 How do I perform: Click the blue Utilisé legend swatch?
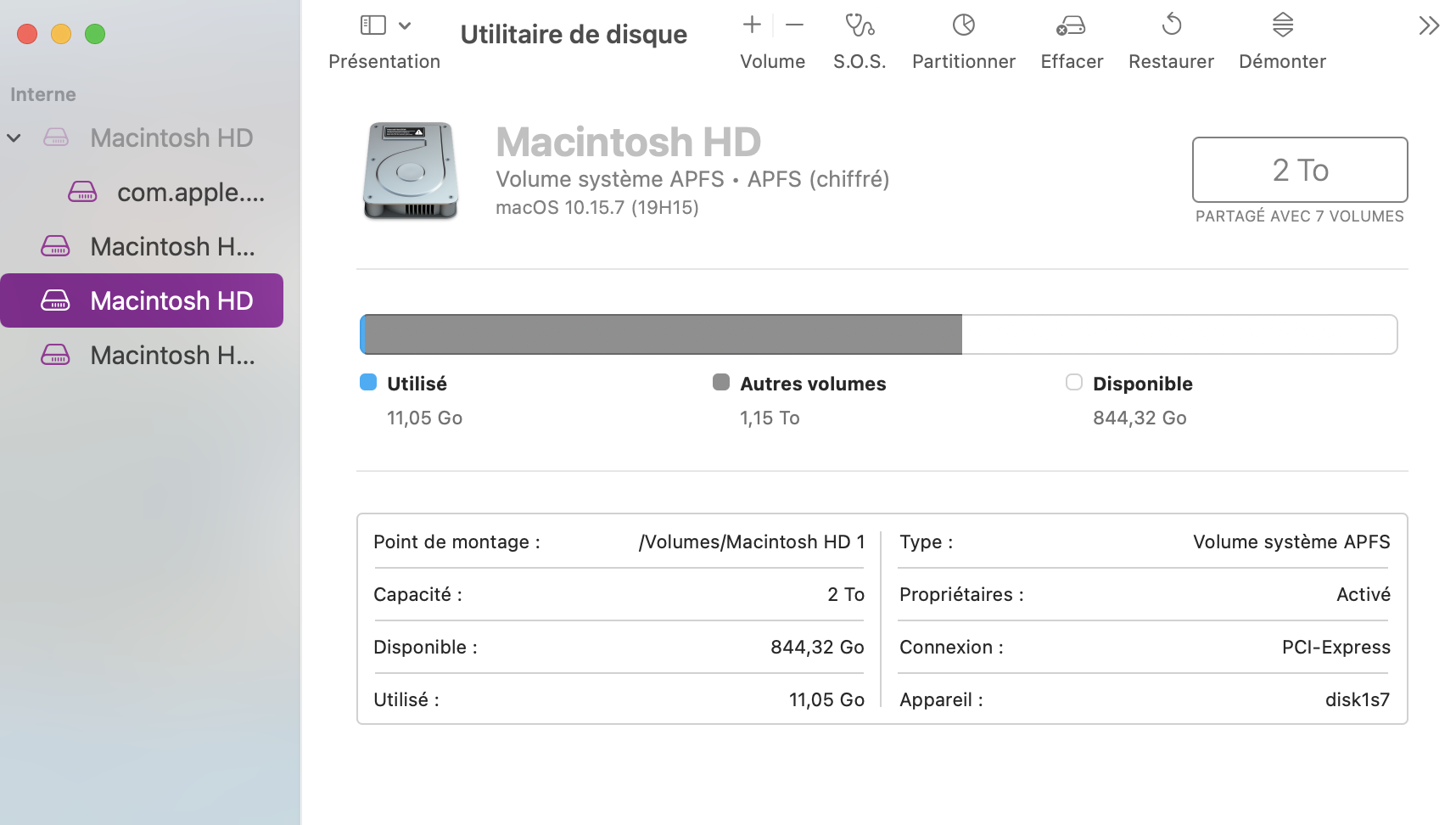[x=368, y=383]
